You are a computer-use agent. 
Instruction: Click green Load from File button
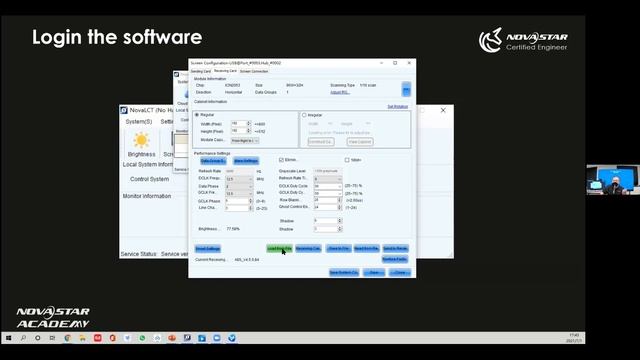tap(280, 249)
